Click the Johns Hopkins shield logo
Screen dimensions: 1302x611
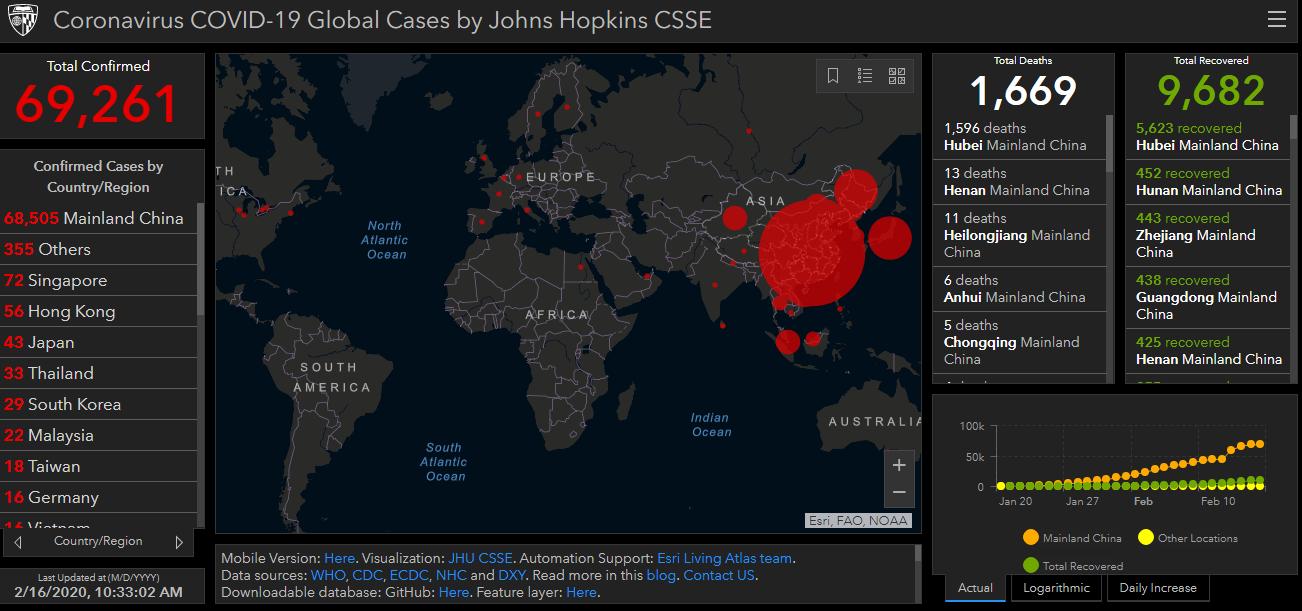click(x=22, y=21)
